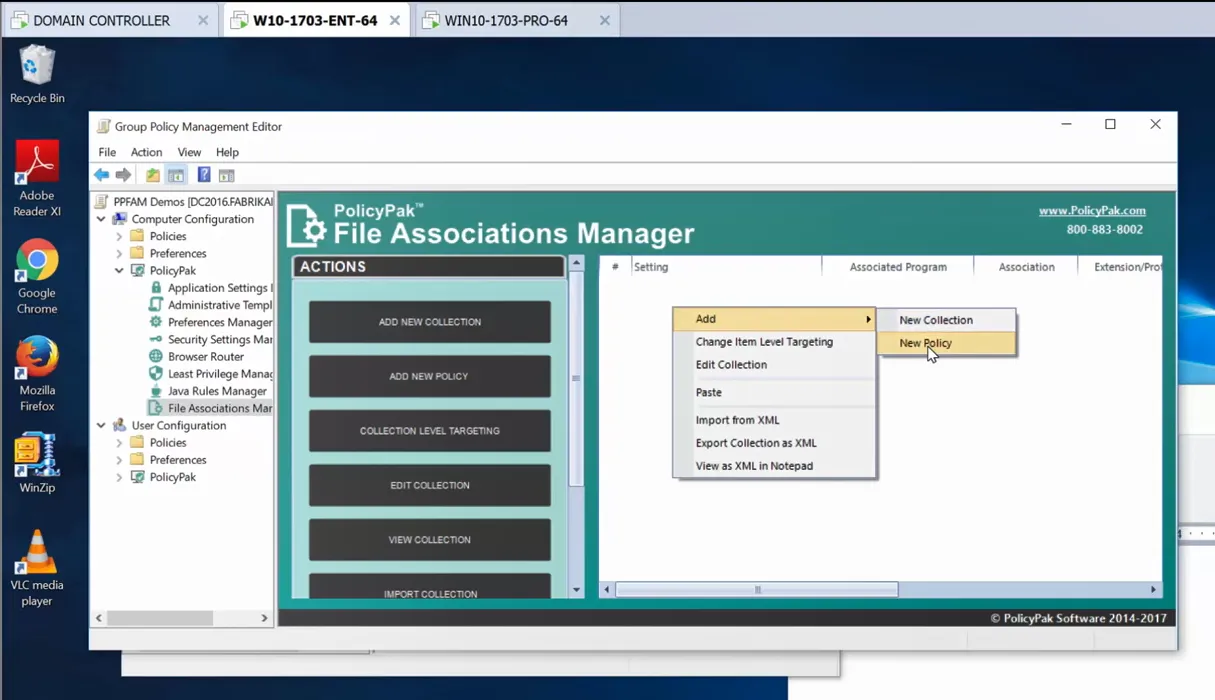The width and height of the screenshot is (1215, 700).
Task: Click the ADD NEW COLLECTION button
Action: (x=430, y=322)
